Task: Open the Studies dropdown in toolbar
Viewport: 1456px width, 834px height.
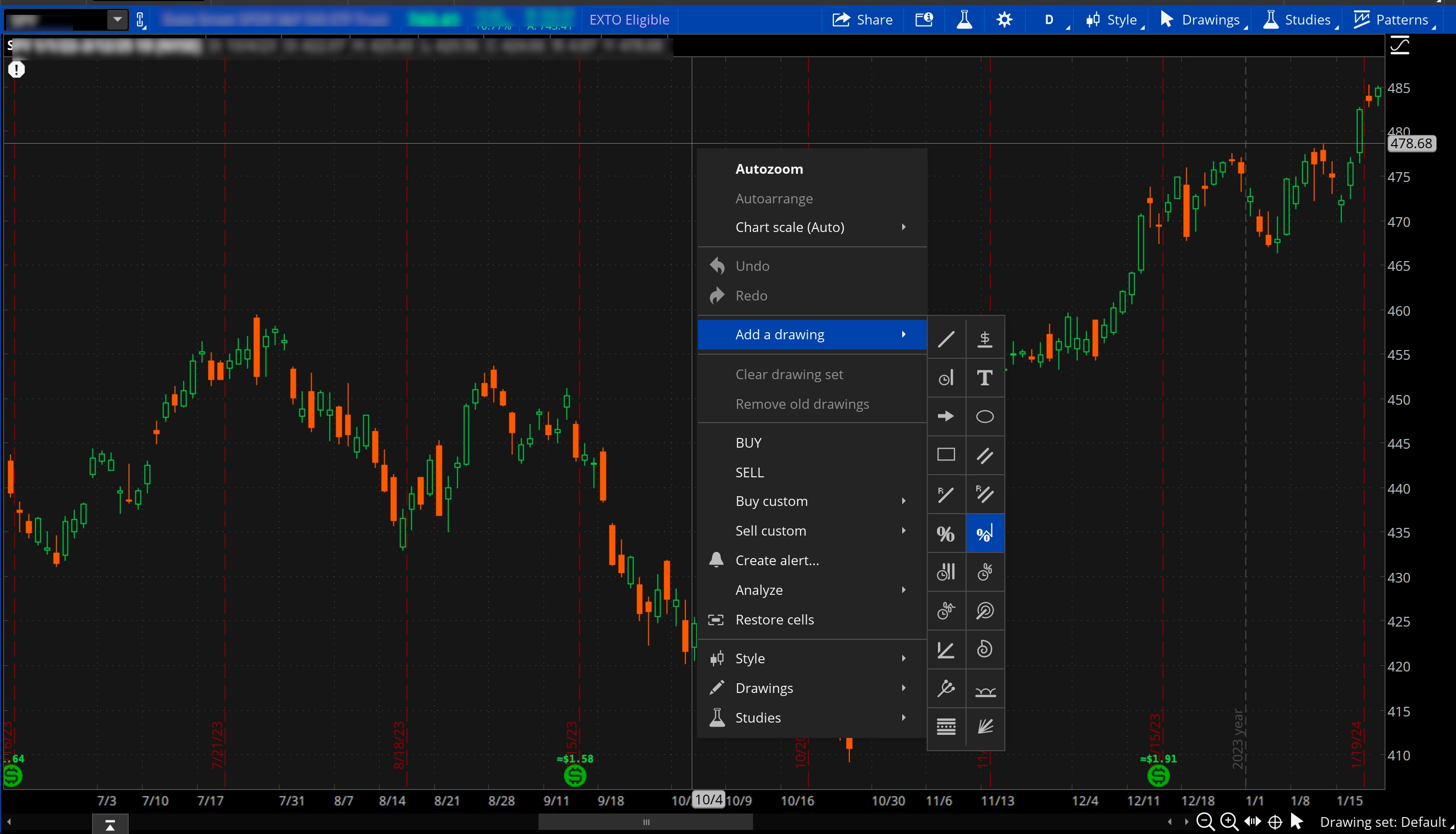Action: 1300,20
